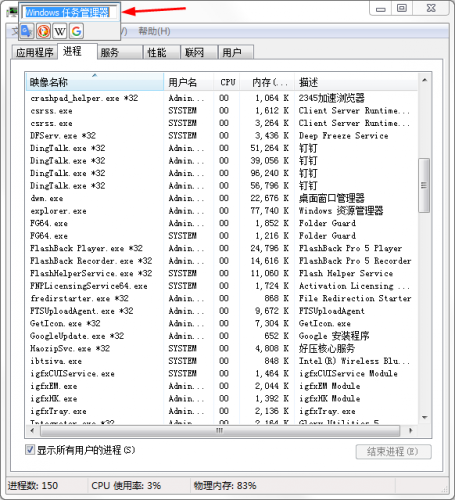Sort by the CPU column header
Viewport: 455px width, 500px height.
tap(227, 82)
